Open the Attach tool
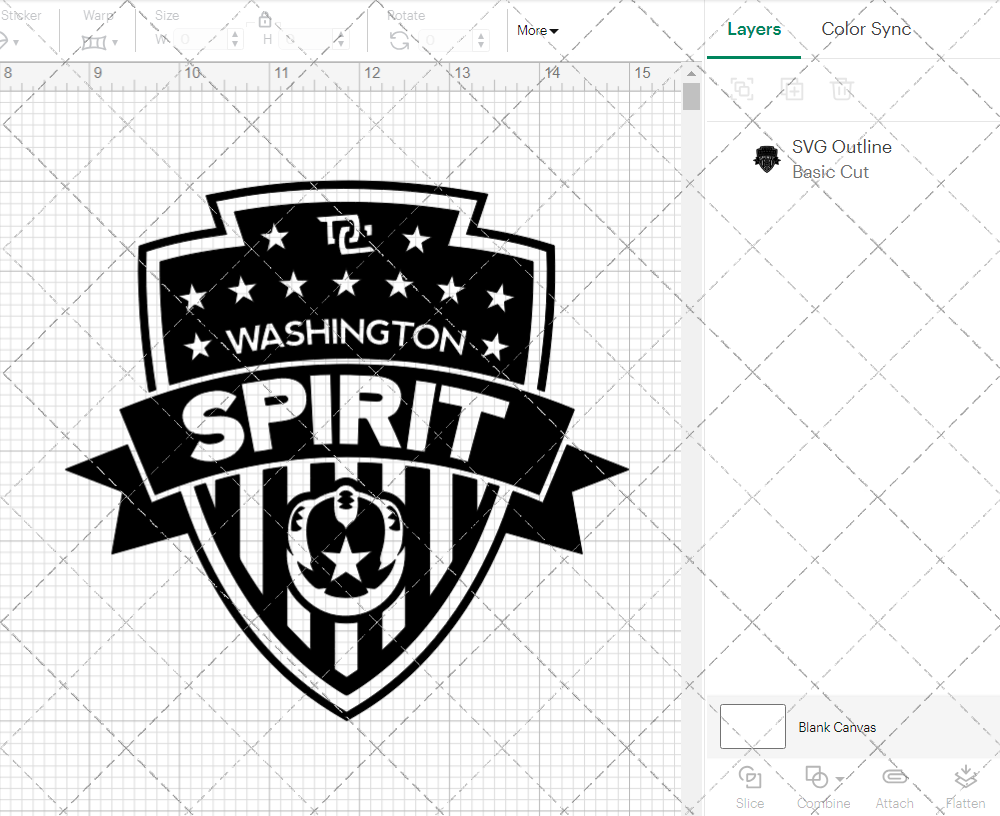The height and width of the screenshot is (816, 1000). pyautogui.click(x=894, y=786)
